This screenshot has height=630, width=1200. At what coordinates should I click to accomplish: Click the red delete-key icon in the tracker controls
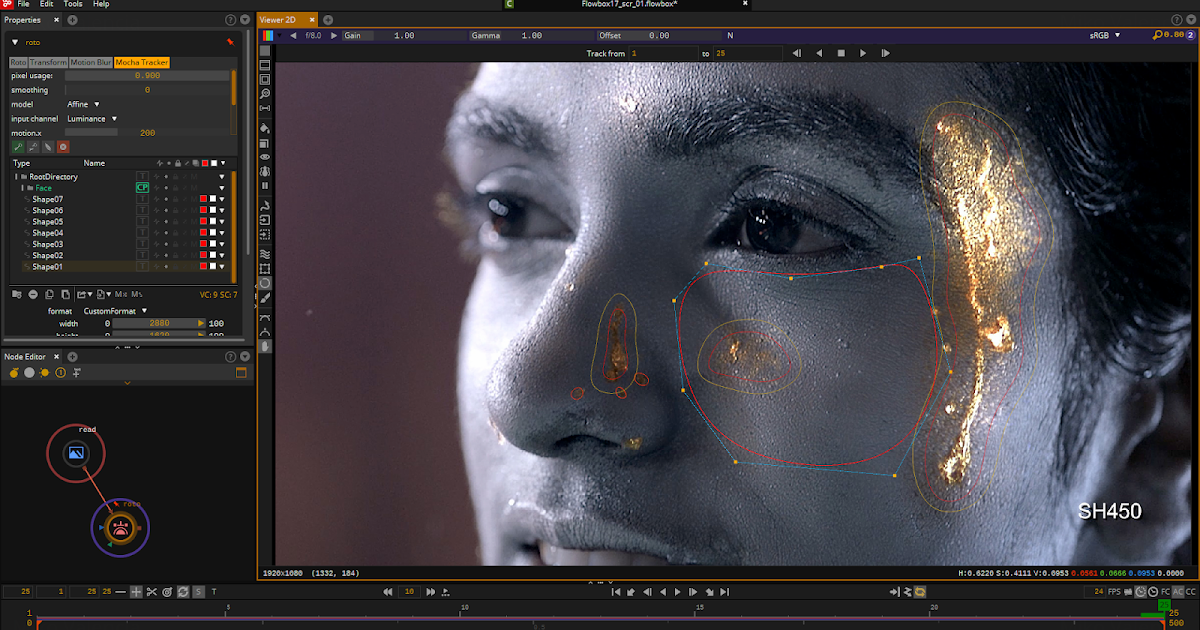(63, 146)
